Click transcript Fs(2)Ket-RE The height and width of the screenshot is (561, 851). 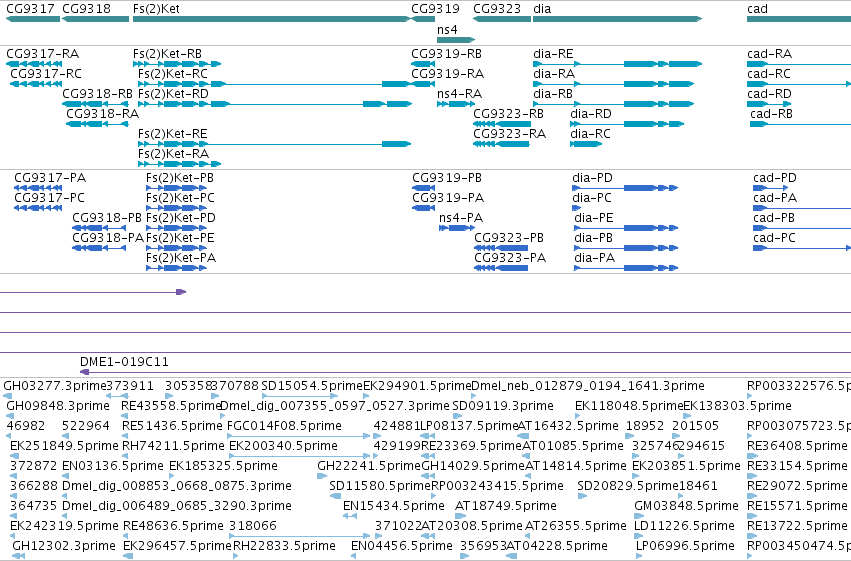point(173,134)
